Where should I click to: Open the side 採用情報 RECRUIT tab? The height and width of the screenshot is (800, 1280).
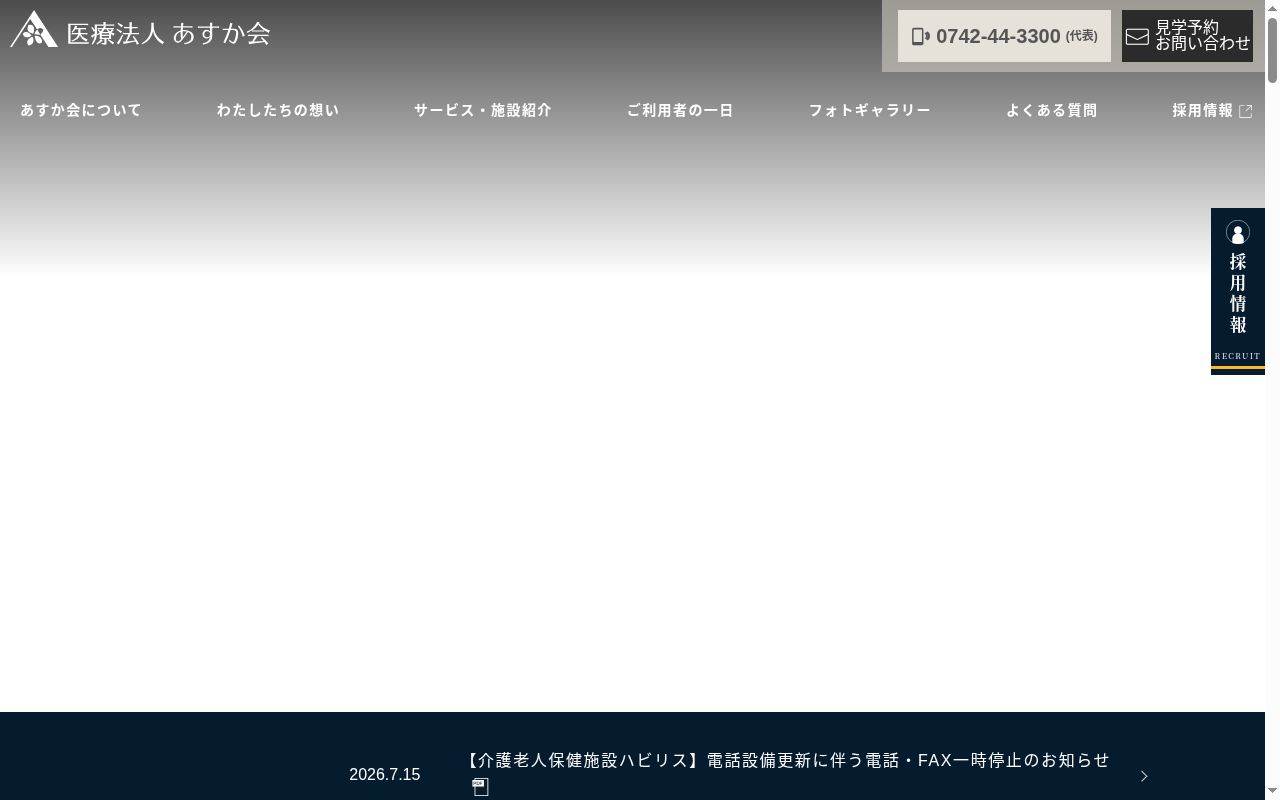pyautogui.click(x=1238, y=291)
